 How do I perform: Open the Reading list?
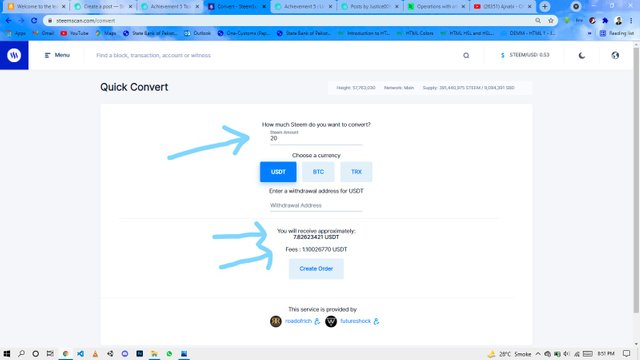(x=617, y=33)
